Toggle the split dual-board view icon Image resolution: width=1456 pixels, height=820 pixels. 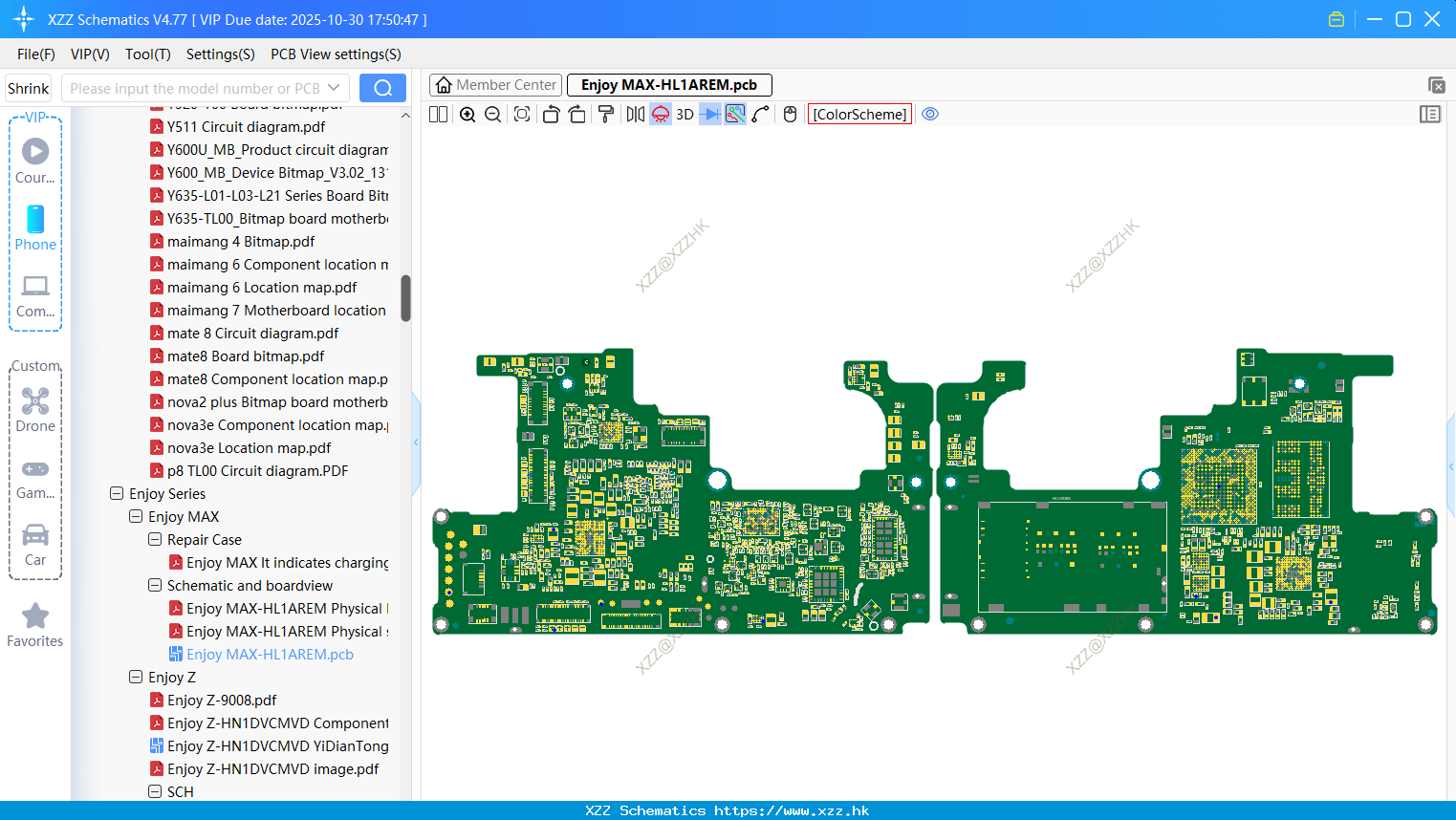coord(438,114)
